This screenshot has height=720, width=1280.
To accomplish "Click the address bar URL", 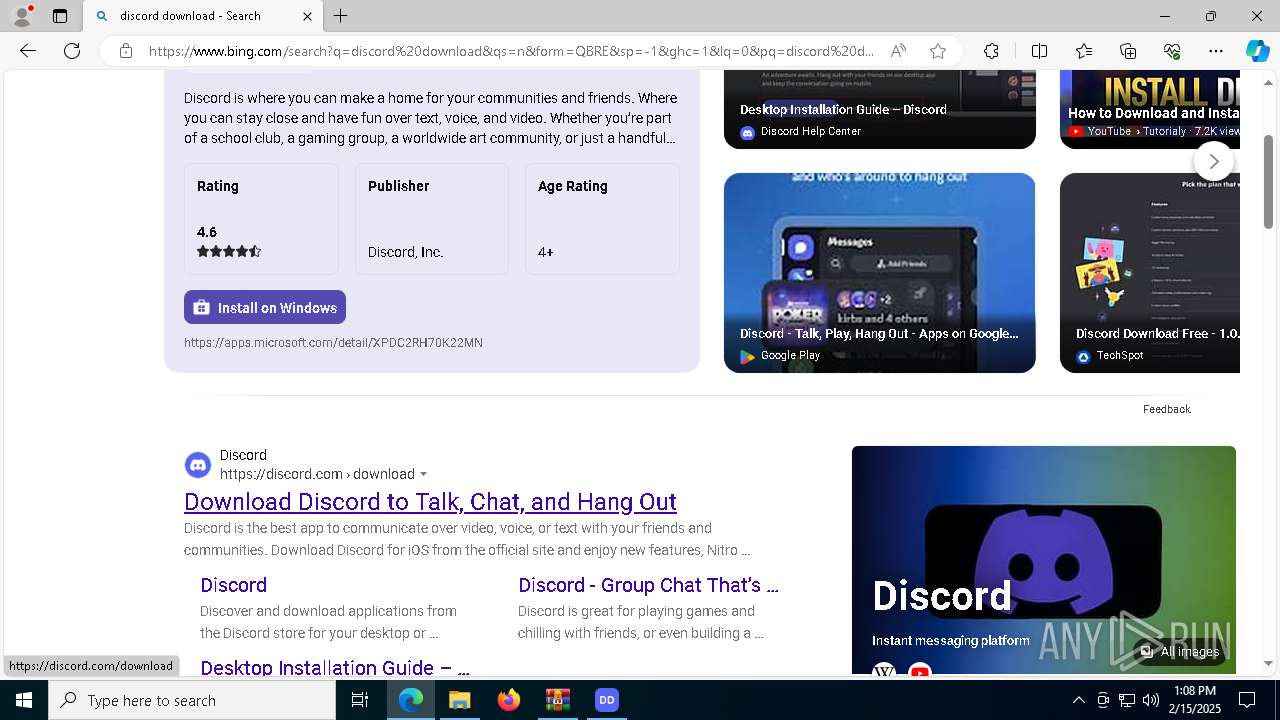I will tap(511, 51).
